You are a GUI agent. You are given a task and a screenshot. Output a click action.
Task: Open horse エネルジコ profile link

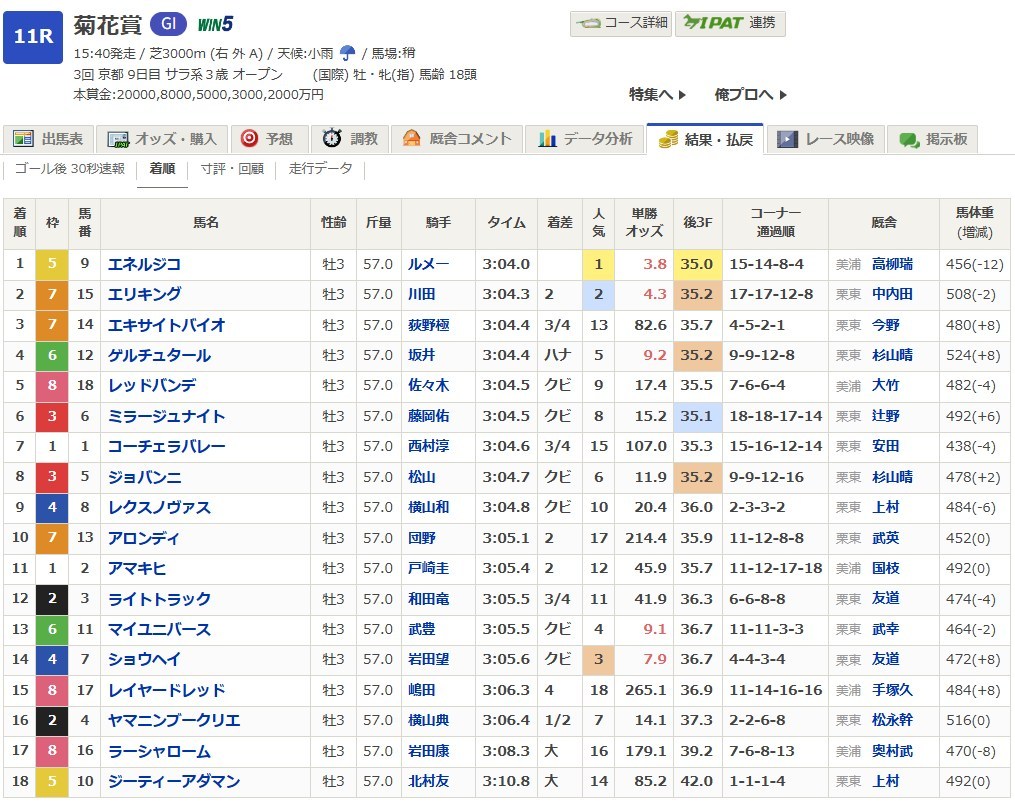pos(144,265)
